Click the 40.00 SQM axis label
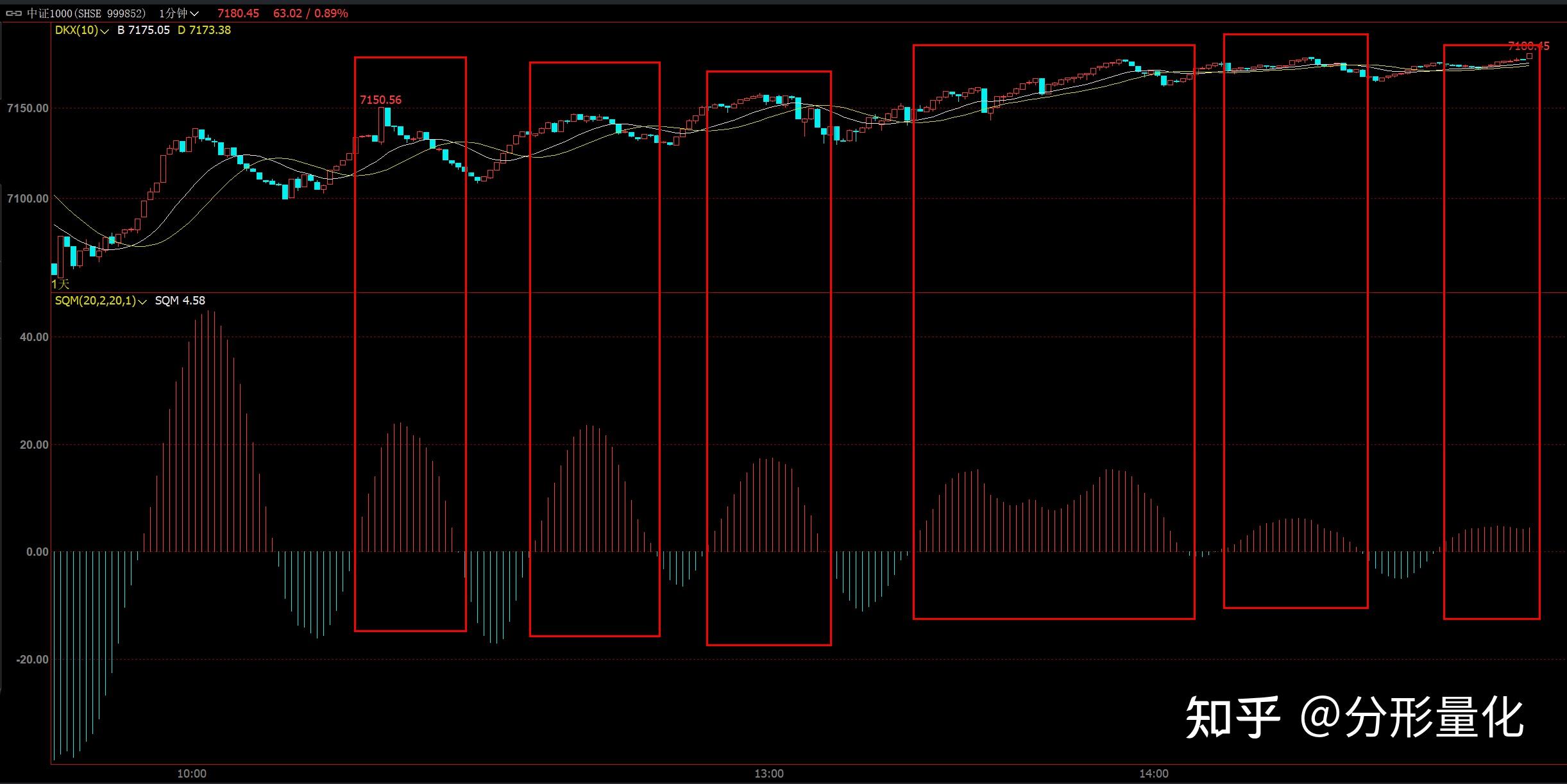The height and width of the screenshot is (784, 1567). [x=34, y=337]
